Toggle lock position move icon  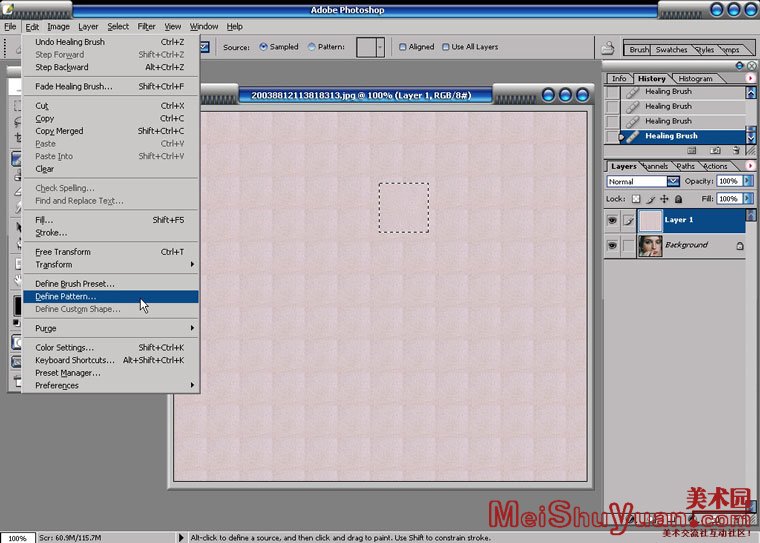click(665, 199)
